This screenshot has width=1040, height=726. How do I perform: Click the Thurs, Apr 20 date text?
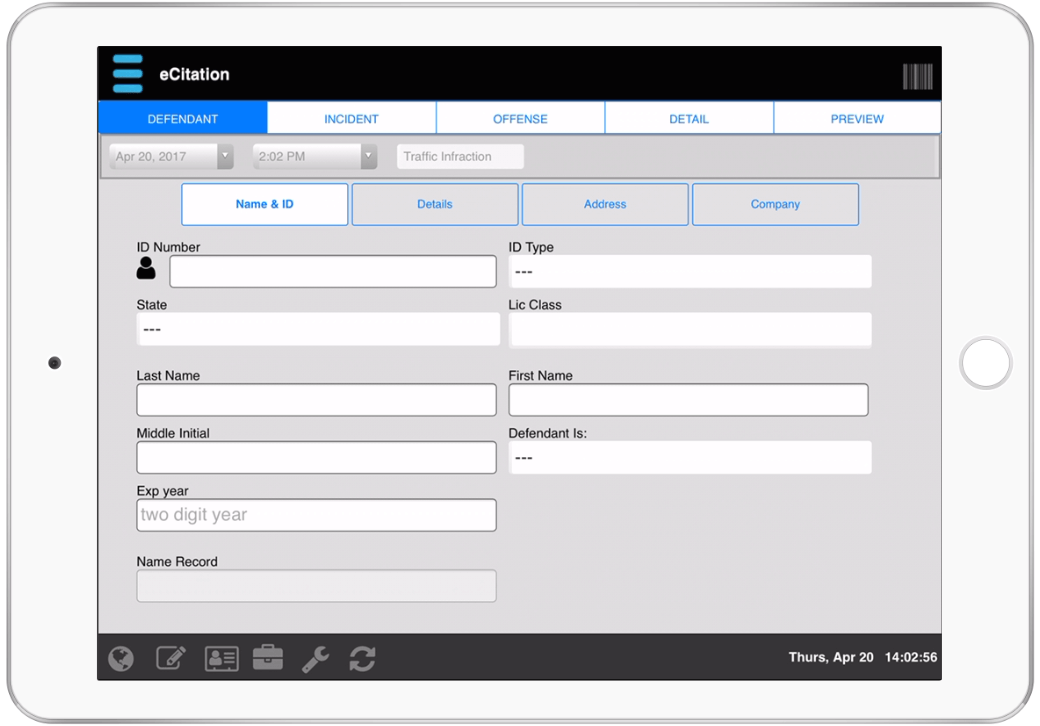point(831,657)
